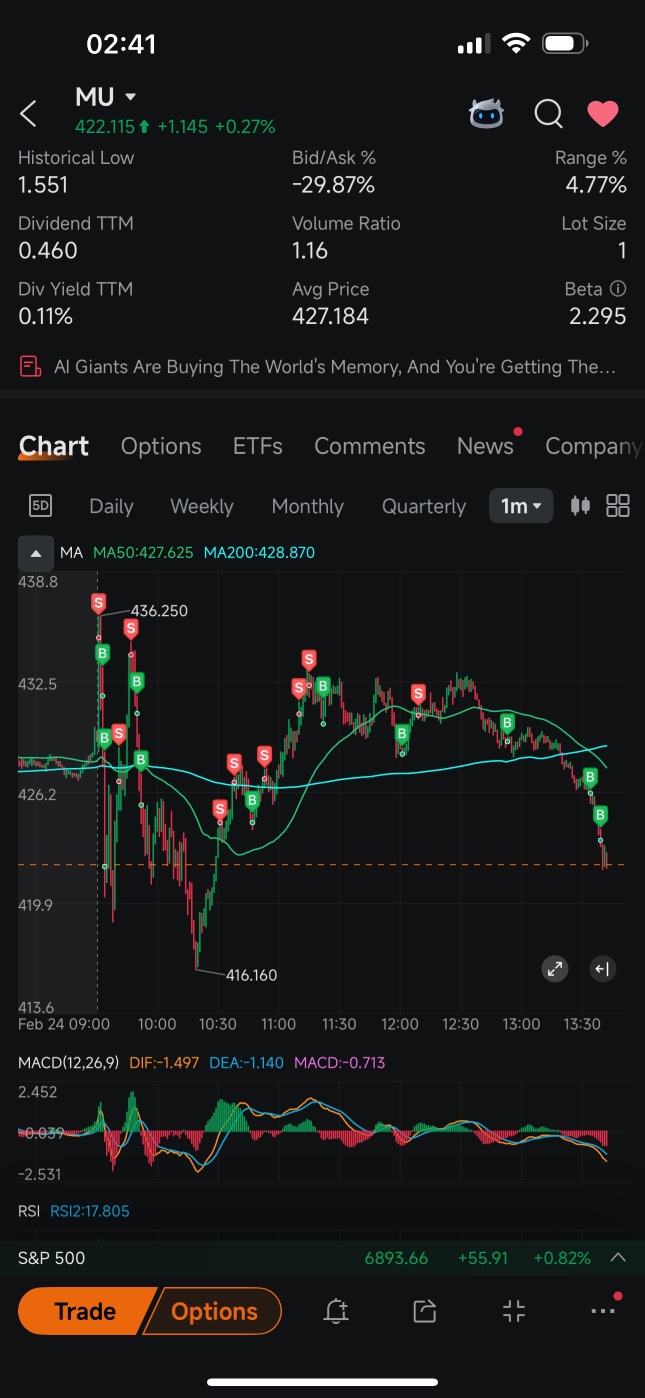Open the AI Giants news headline
Viewport: 645px width, 1398px height.
click(x=334, y=367)
